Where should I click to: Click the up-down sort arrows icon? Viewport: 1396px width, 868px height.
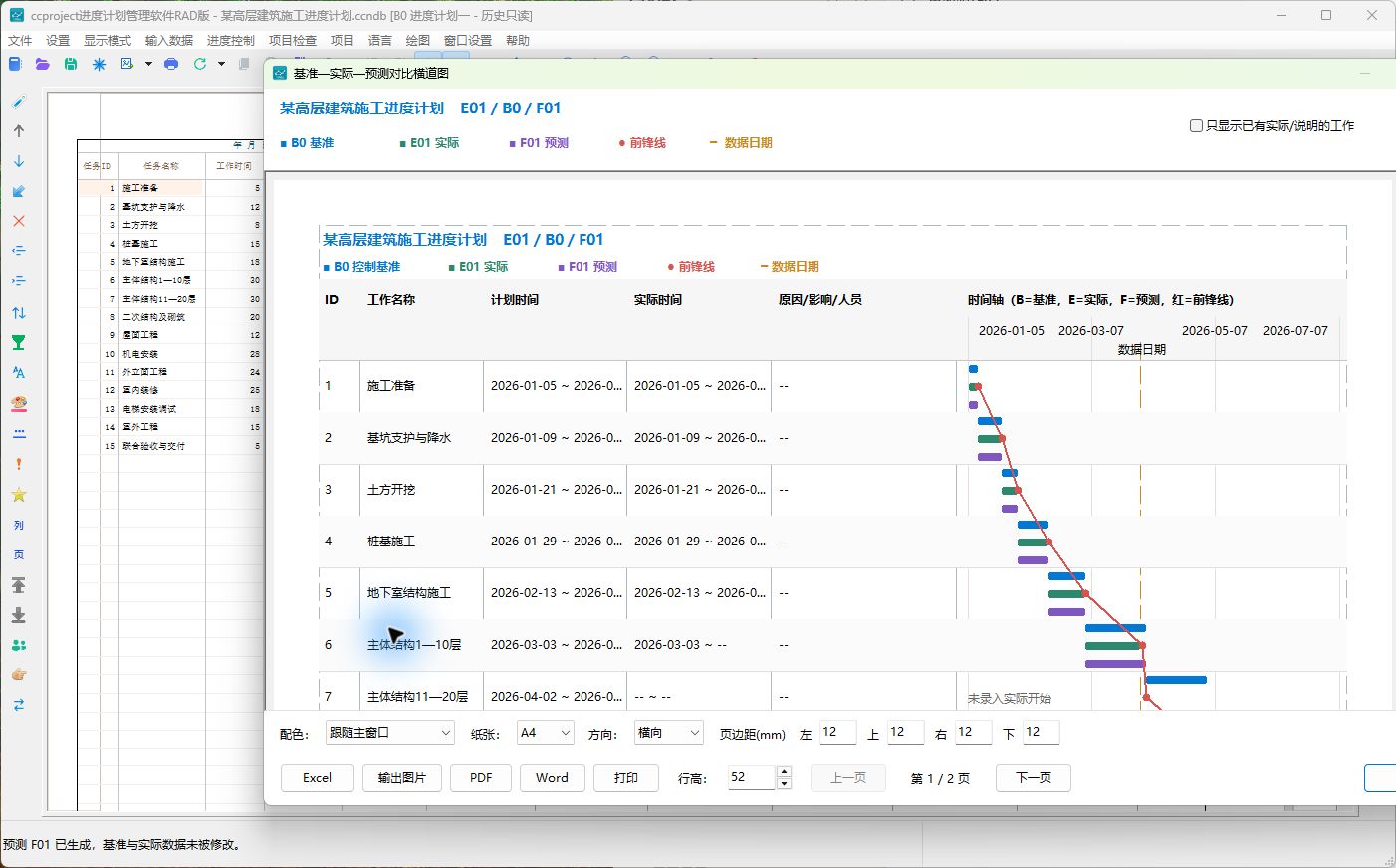point(19,313)
